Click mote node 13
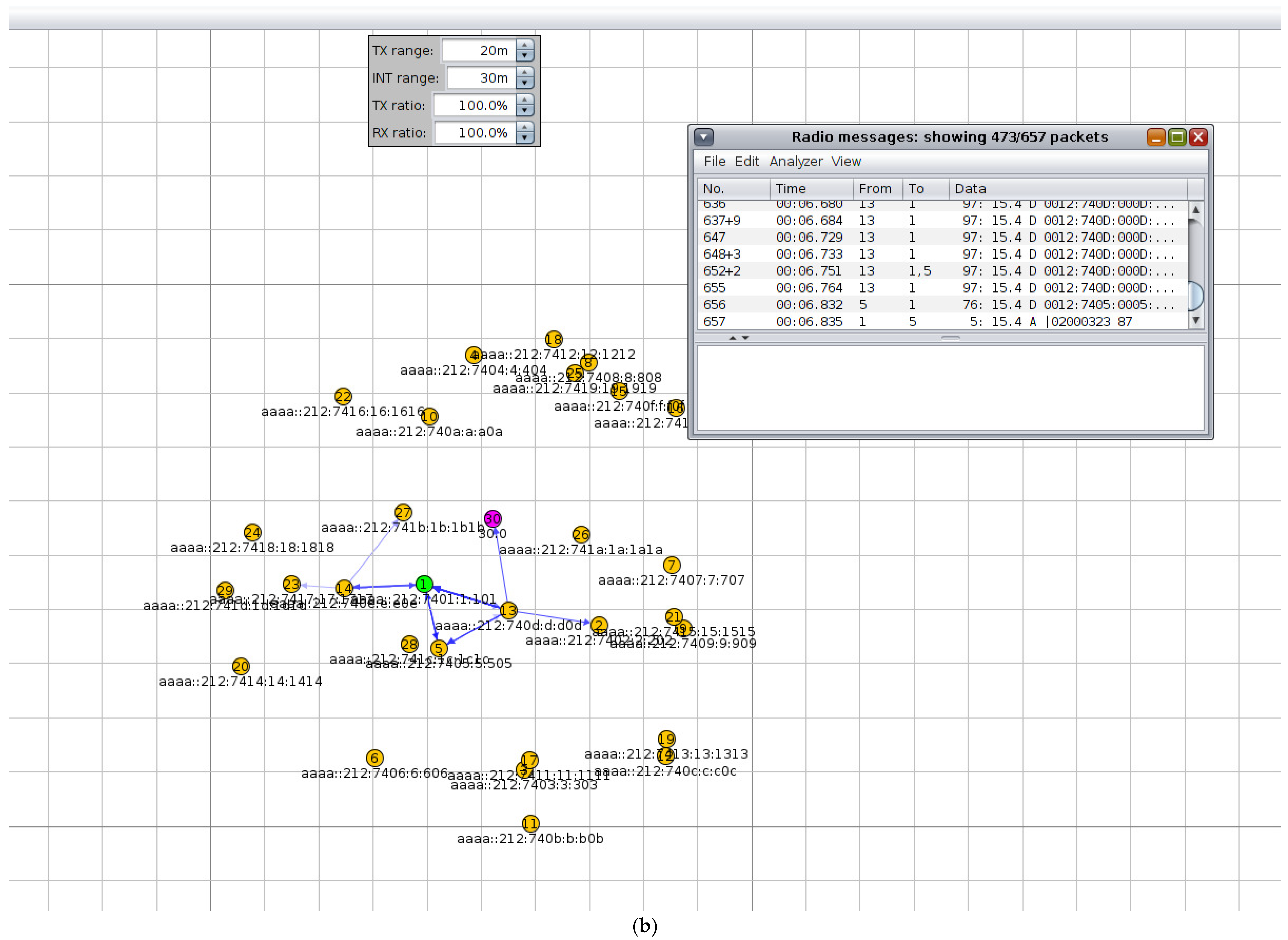 click(x=508, y=610)
